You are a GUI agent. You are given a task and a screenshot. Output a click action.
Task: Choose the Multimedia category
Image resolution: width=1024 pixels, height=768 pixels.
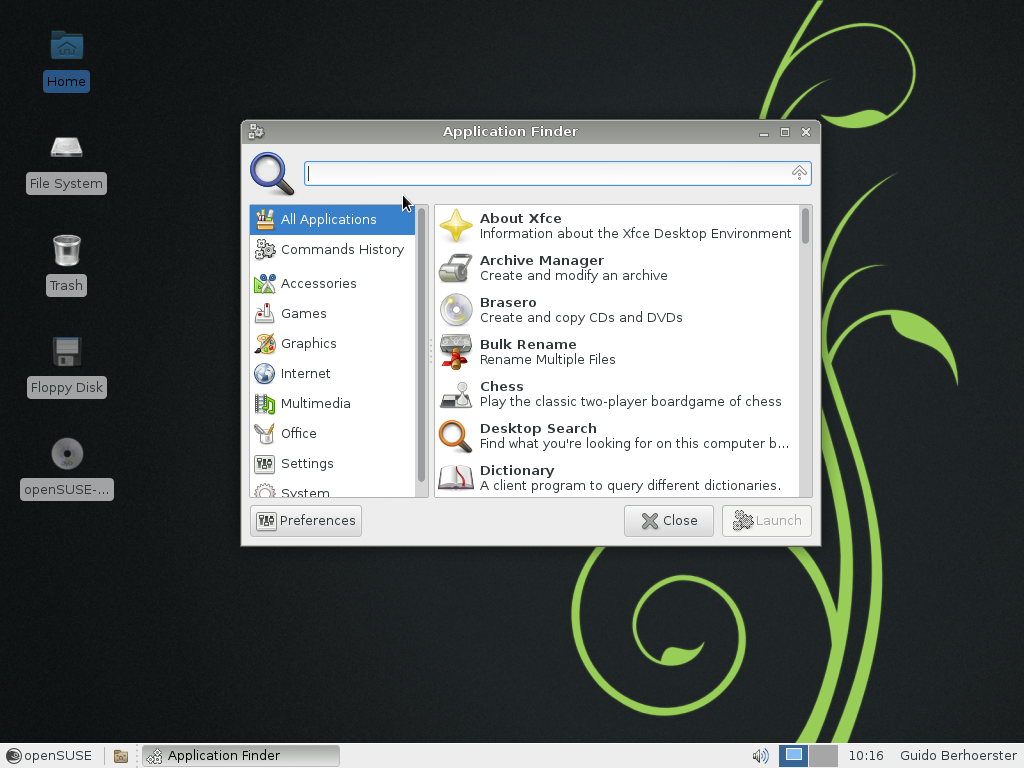click(x=315, y=404)
